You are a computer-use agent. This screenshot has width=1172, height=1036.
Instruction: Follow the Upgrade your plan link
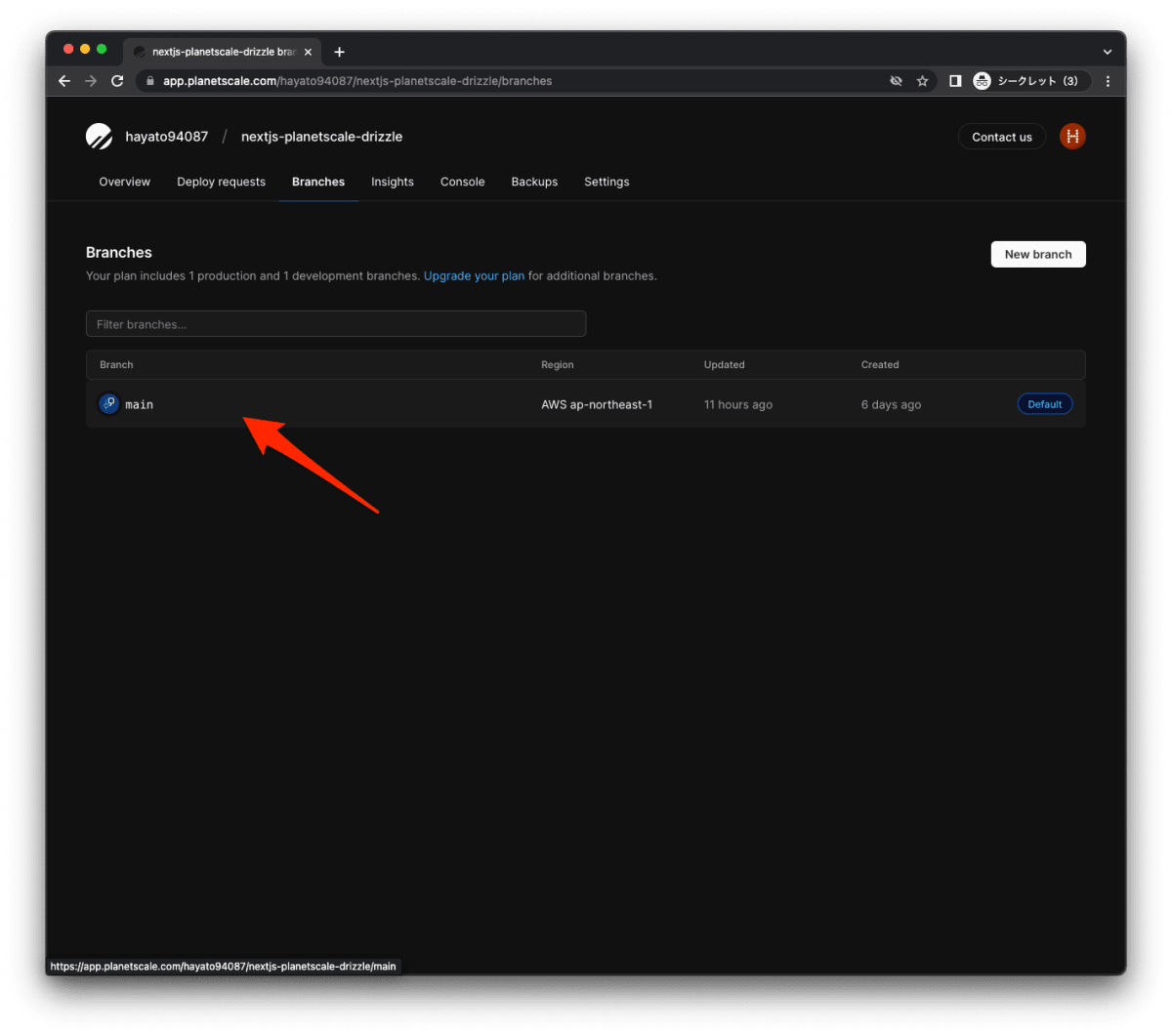point(475,276)
